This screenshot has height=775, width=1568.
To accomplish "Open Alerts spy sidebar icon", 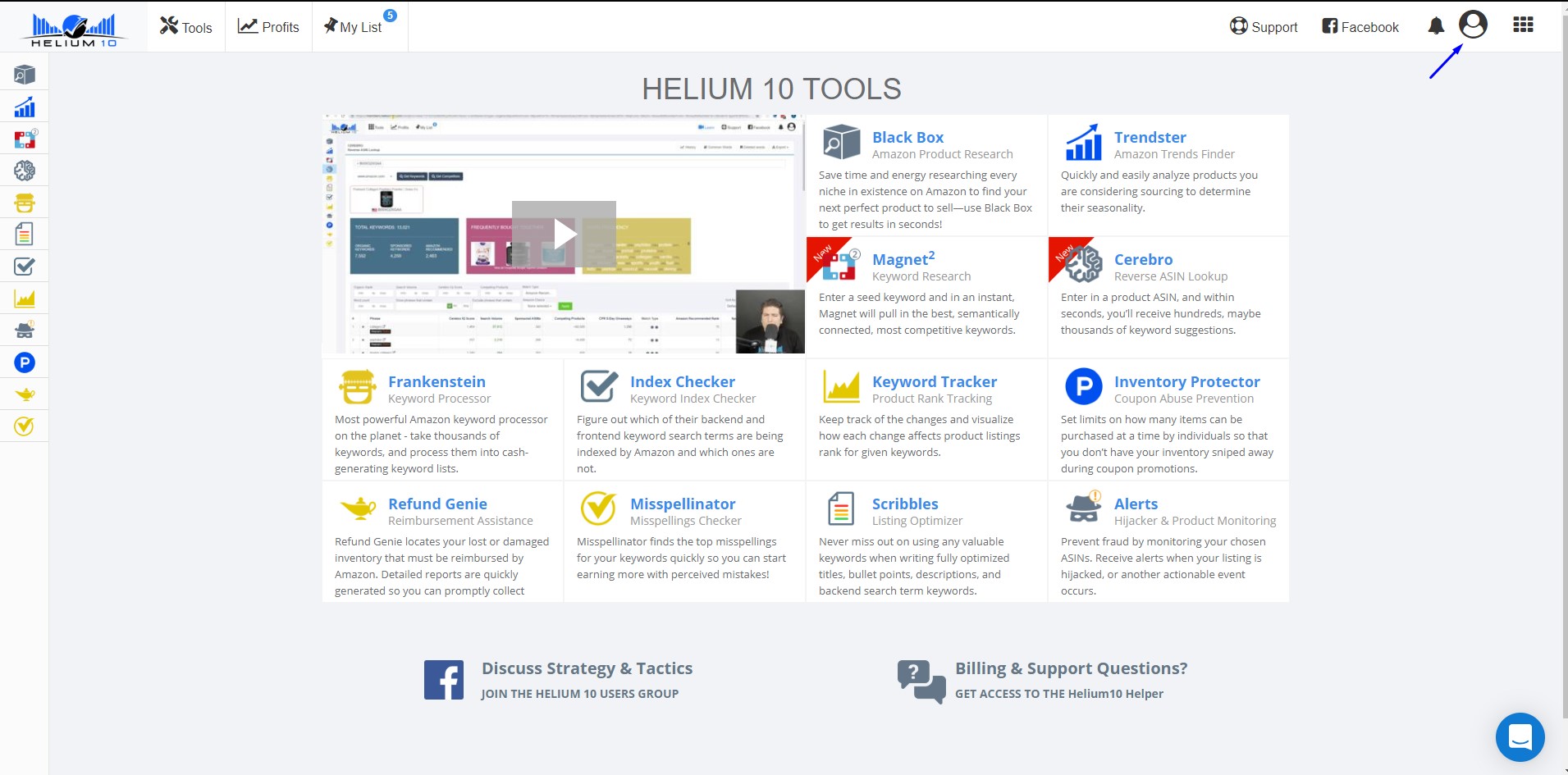I will (25, 330).
